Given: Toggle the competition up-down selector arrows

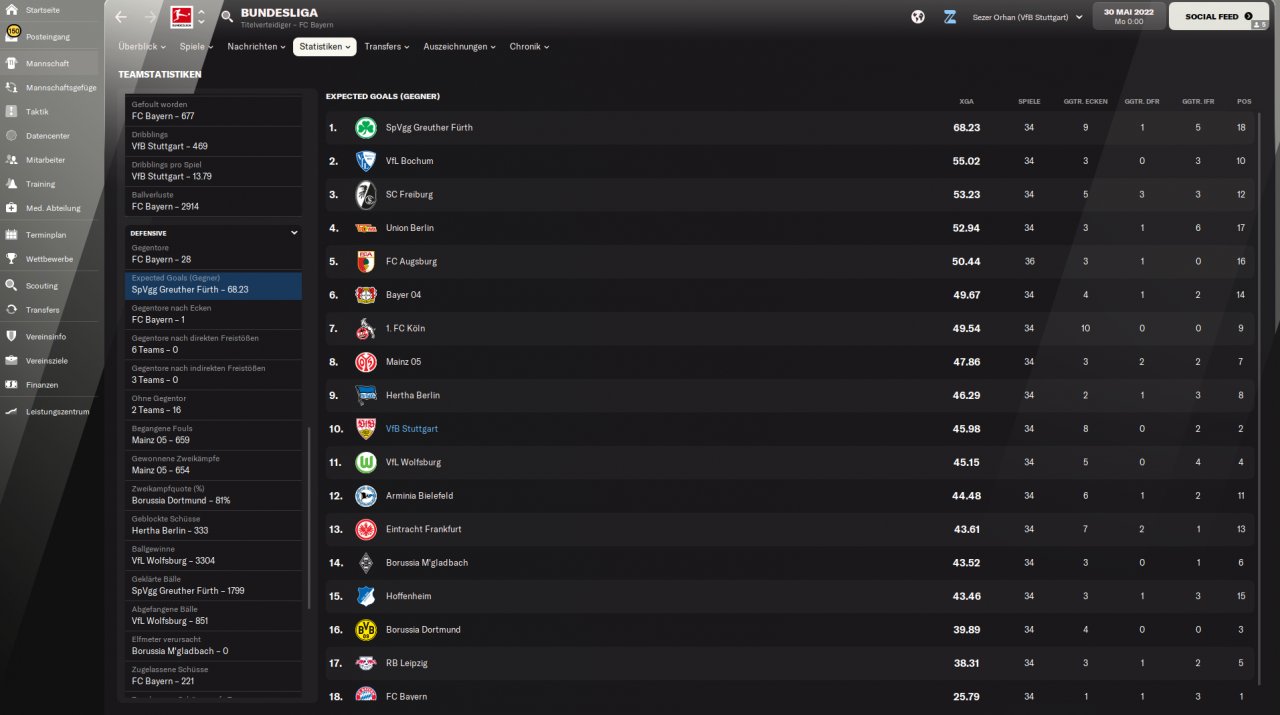Looking at the screenshot, I should coord(201,17).
